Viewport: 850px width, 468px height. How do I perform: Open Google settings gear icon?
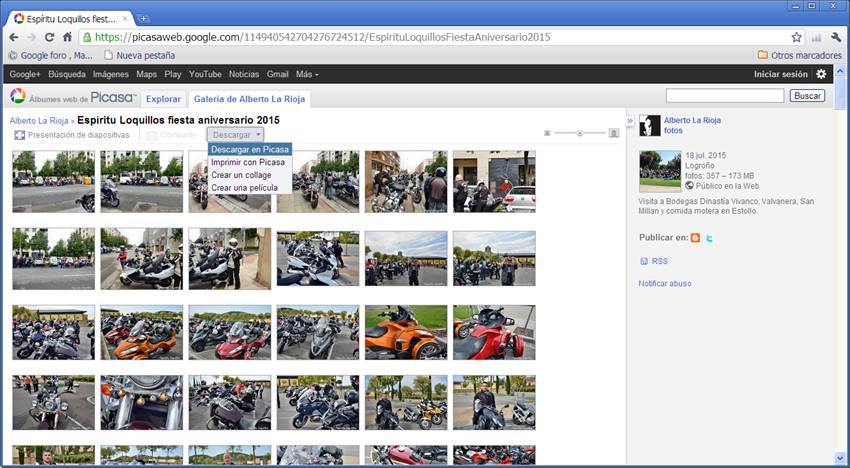pyautogui.click(x=821, y=74)
